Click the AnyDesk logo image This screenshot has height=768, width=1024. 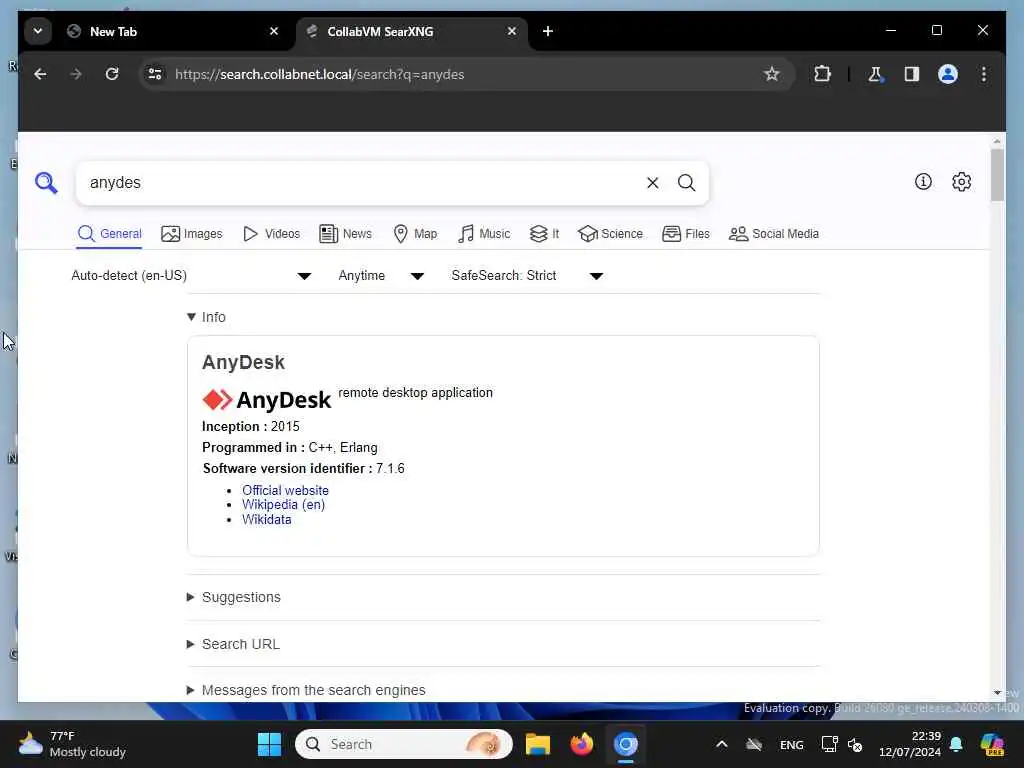click(266, 400)
